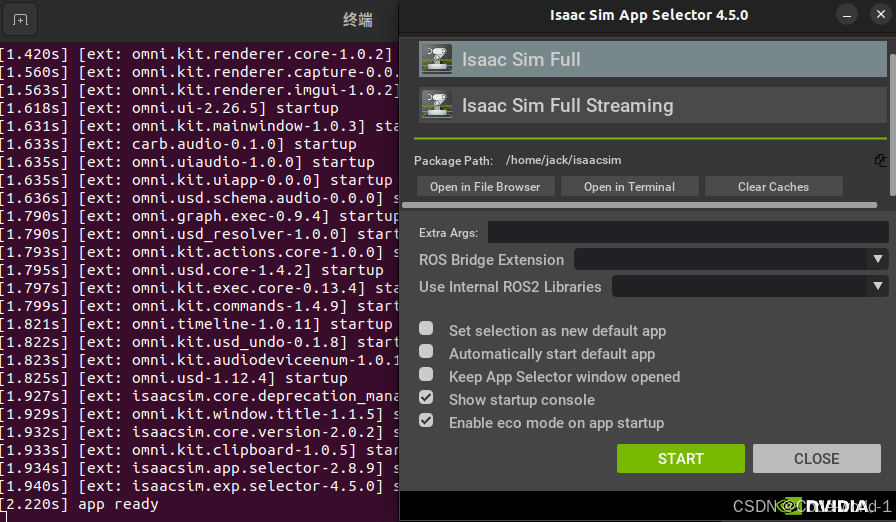Click the Isaac Sim App Selector 4.5.0 title
The height and width of the screenshot is (522, 896).
pyautogui.click(x=649, y=15)
